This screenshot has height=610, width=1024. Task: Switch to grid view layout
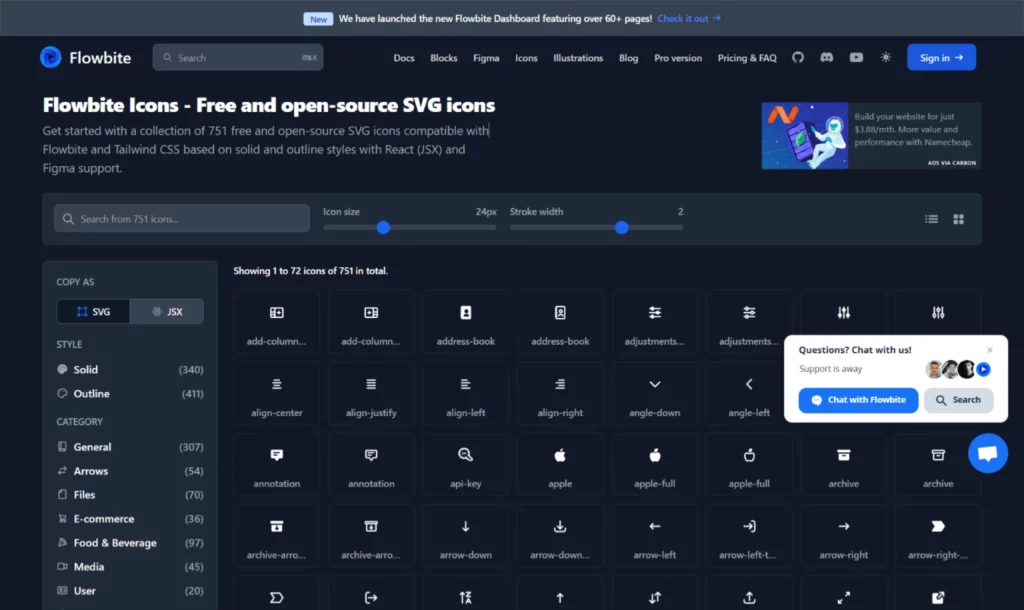958,219
